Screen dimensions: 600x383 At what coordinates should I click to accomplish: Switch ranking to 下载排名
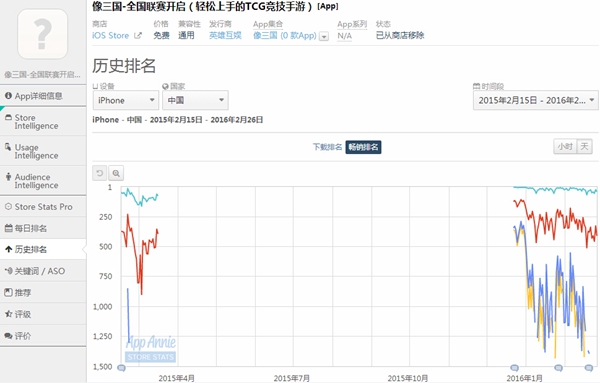pyautogui.click(x=327, y=147)
